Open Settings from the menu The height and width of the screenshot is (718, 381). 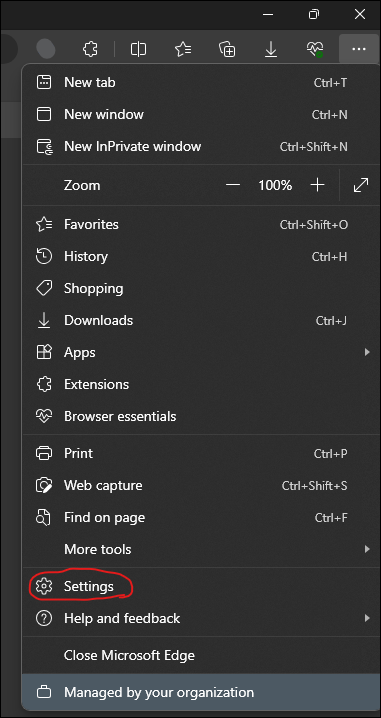[x=201, y=586]
